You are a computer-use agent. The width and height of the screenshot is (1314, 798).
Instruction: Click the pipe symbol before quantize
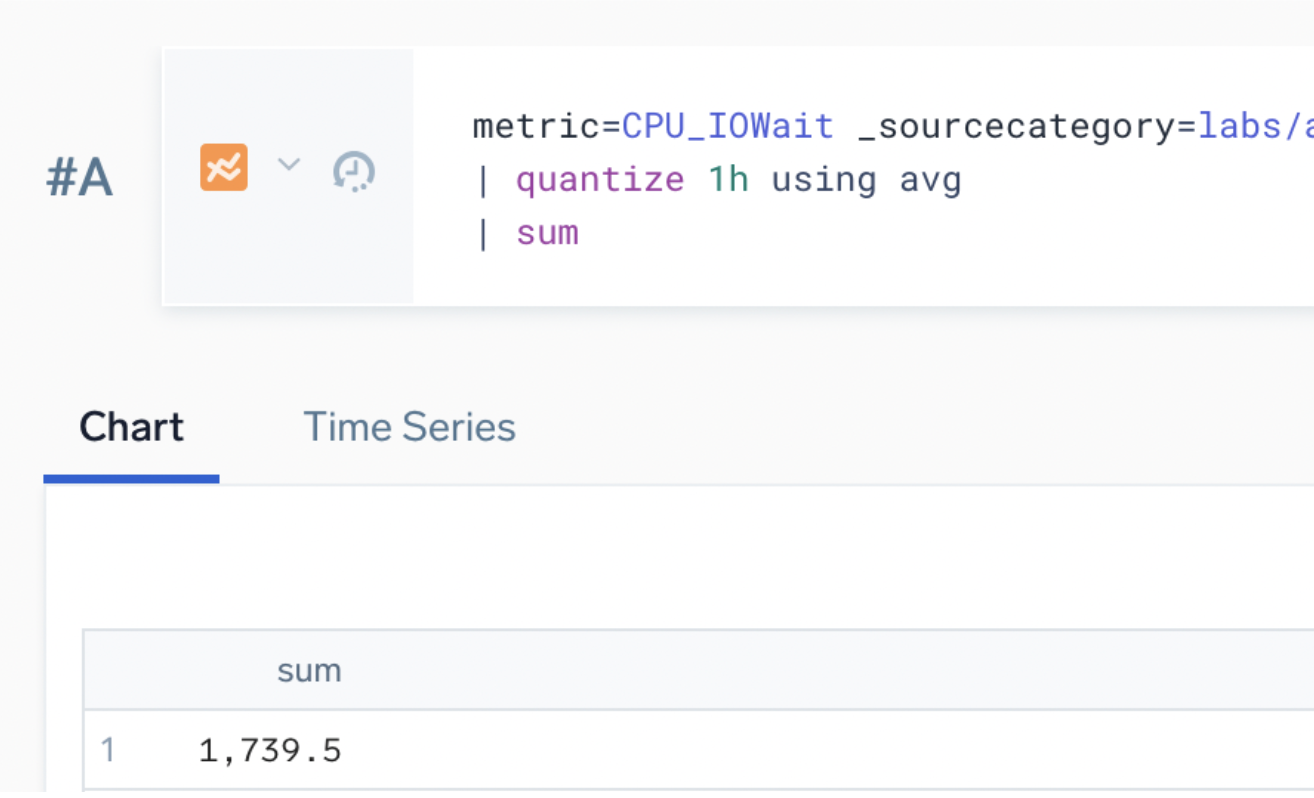tap(483, 179)
